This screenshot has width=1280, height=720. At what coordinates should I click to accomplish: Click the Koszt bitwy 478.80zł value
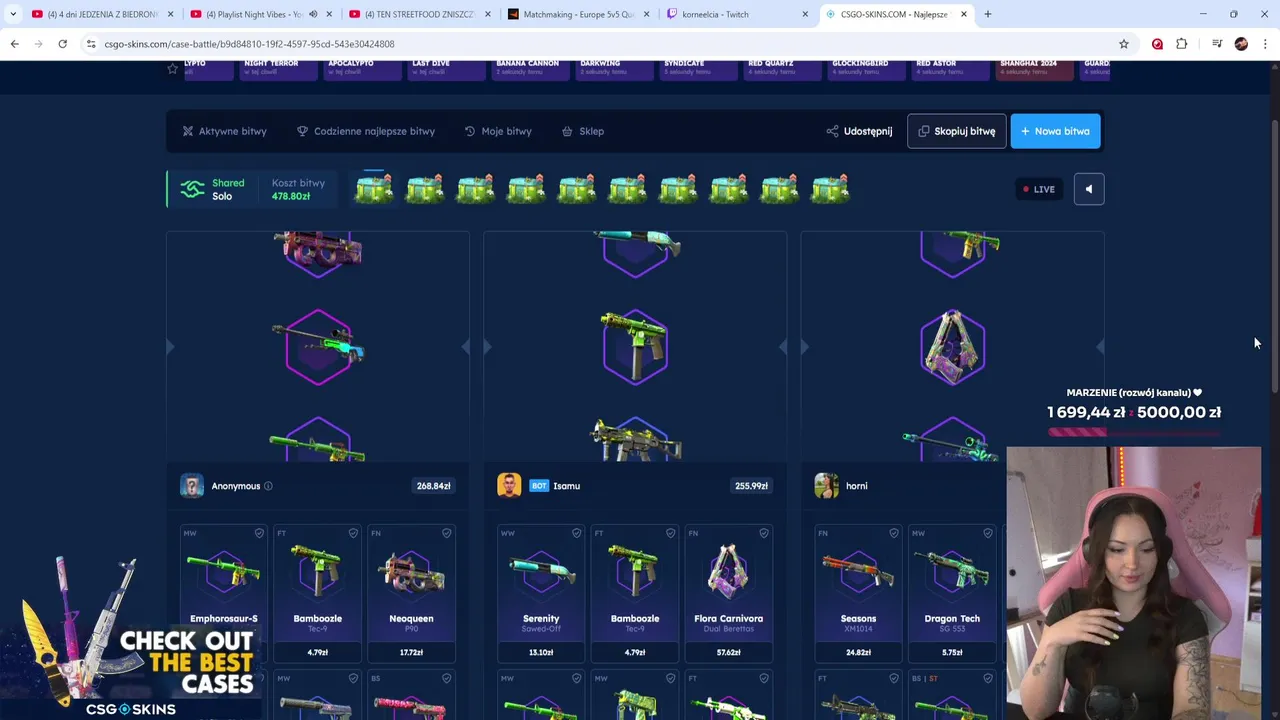[291, 196]
